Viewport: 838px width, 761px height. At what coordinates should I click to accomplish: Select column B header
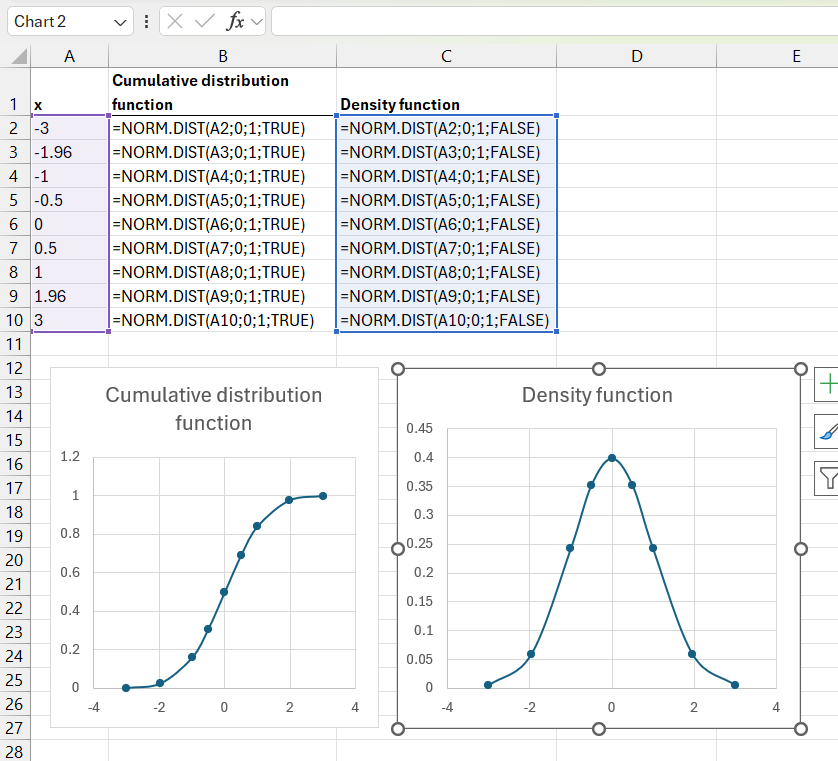click(222, 56)
